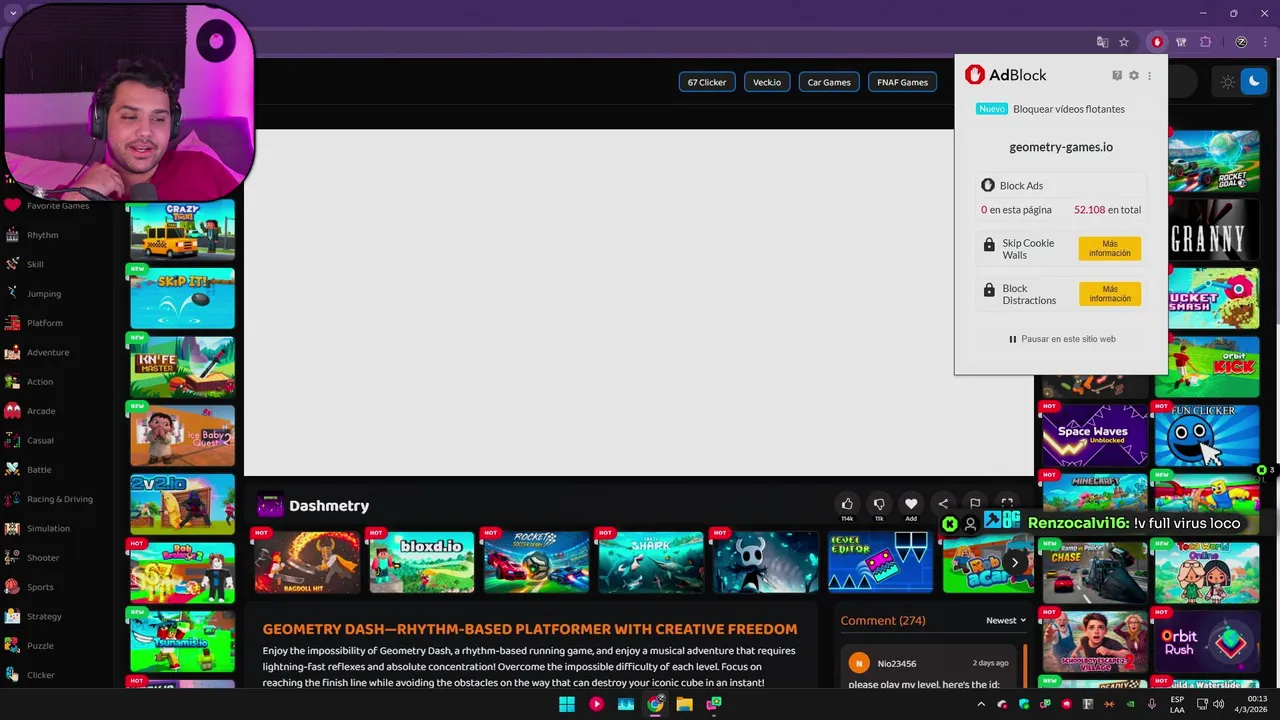Open Space Waves Unblocked thumbnail
1280x720 pixels.
(x=1095, y=436)
